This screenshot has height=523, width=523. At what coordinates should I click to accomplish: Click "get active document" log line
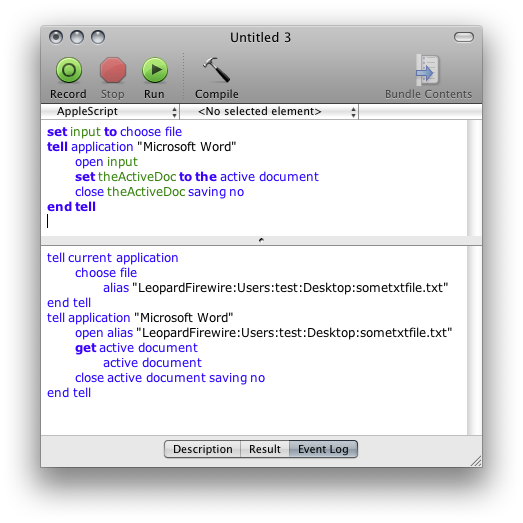136,348
